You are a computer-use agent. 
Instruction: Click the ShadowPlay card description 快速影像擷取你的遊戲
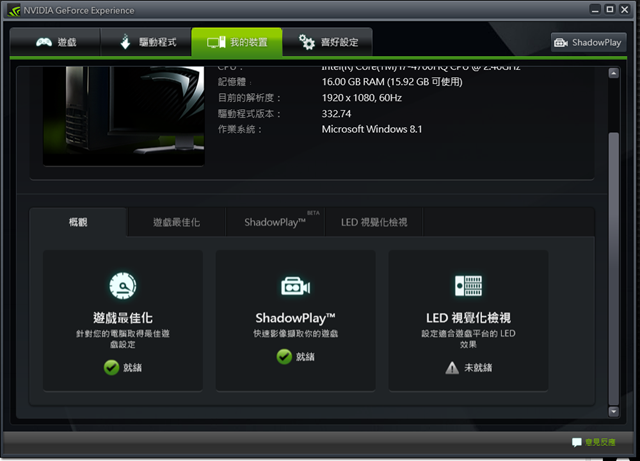pyautogui.click(x=296, y=334)
